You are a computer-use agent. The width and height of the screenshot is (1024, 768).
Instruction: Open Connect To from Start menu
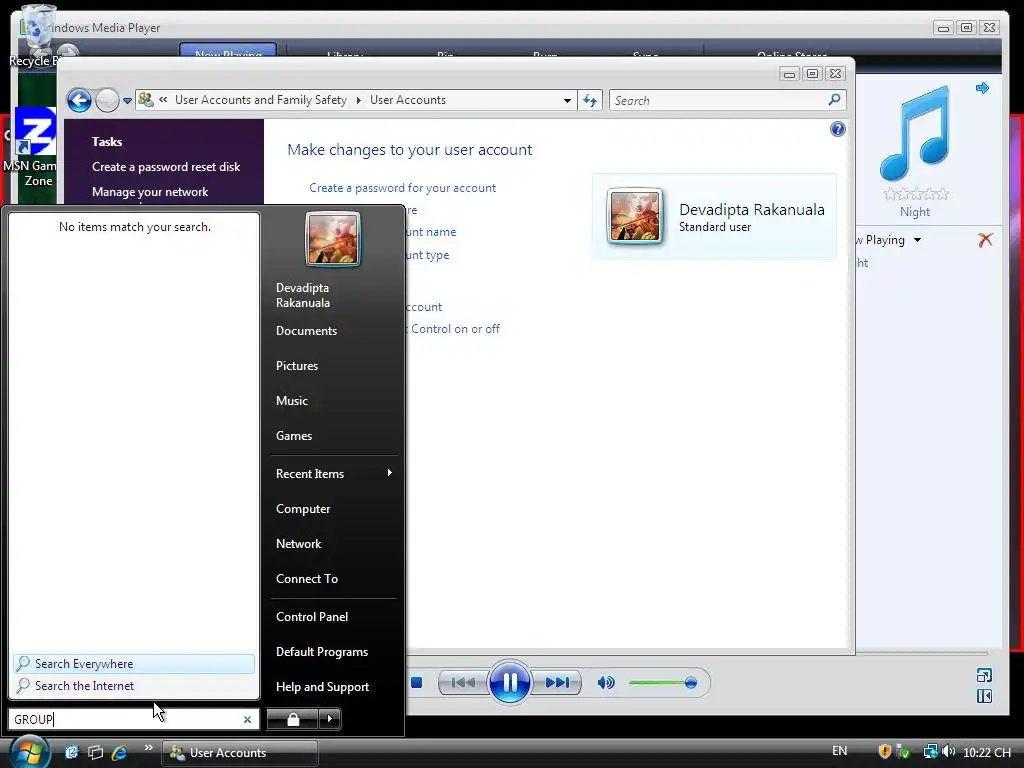307,579
